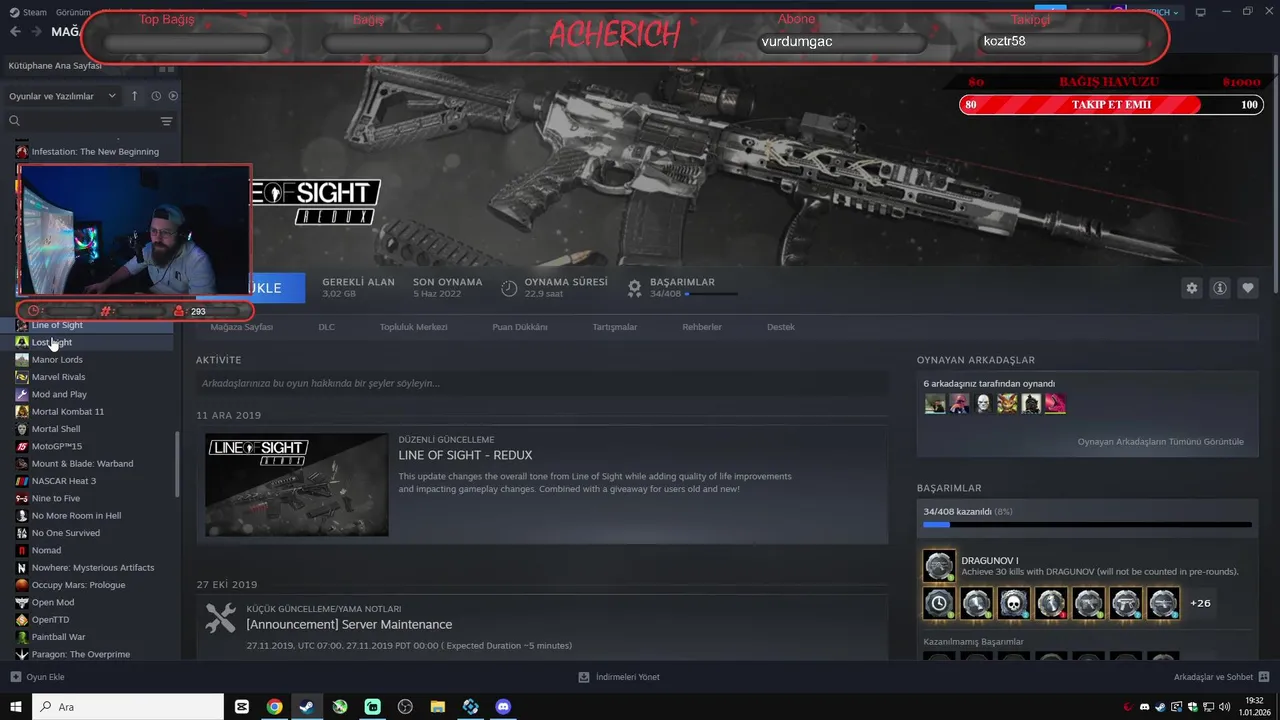This screenshot has height=720, width=1280.
Task: Open the Puan Dükkânı tab
Action: tap(520, 327)
